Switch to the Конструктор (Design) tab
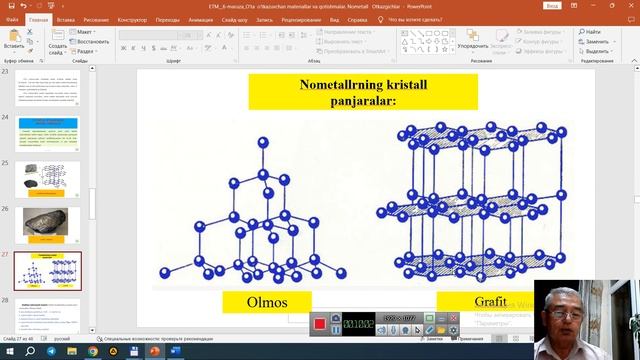 [x=132, y=20]
